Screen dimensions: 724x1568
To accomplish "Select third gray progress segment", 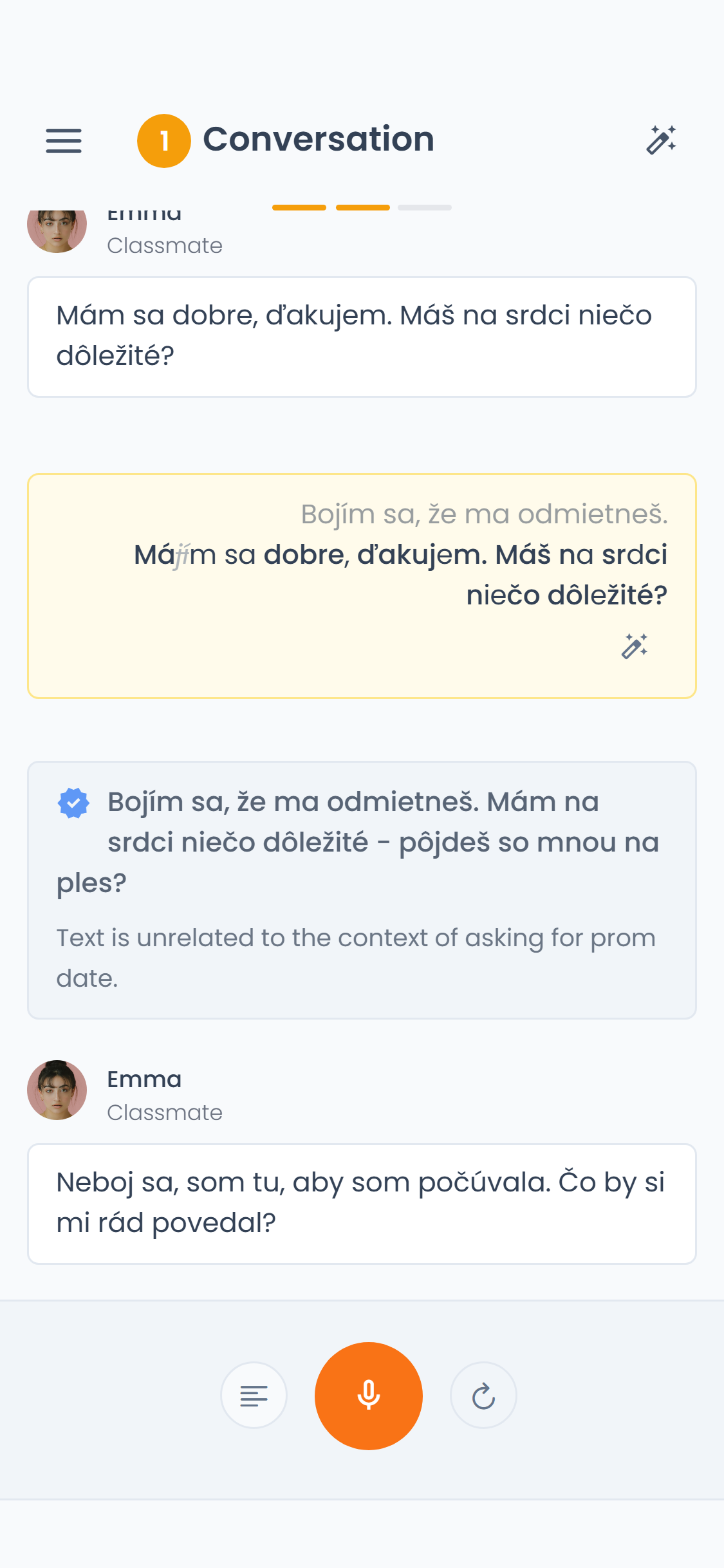I will point(425,207).
